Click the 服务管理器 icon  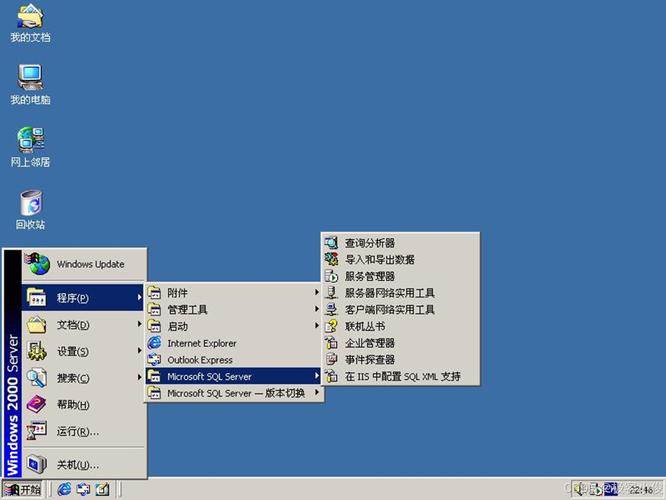click(331, 276)
